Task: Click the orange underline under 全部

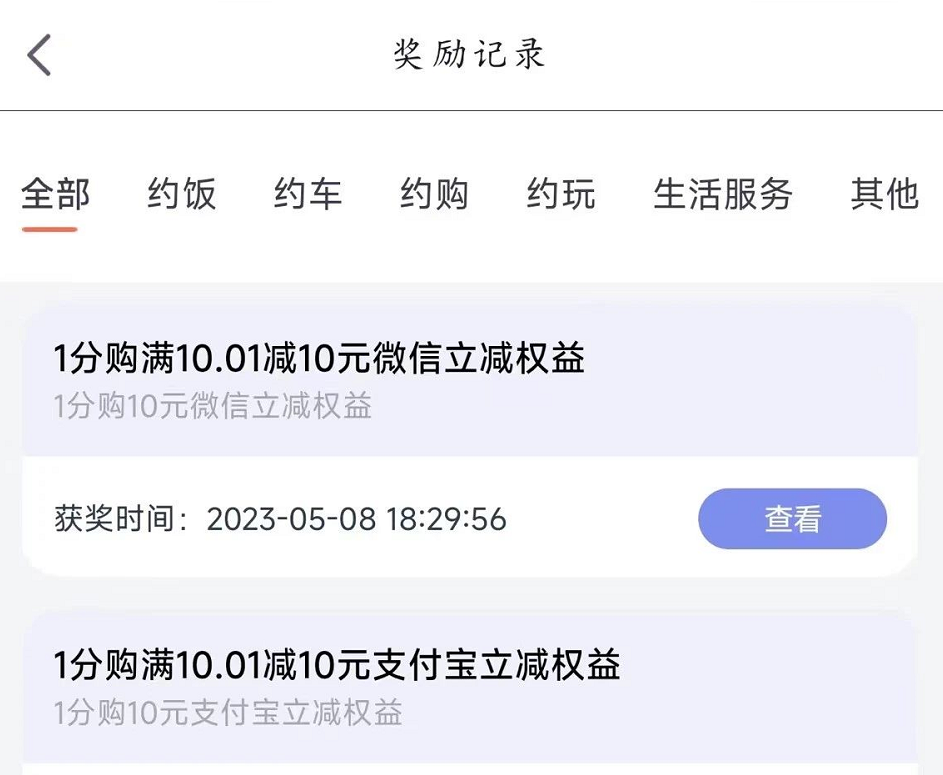Action: [x=49, y=229]
